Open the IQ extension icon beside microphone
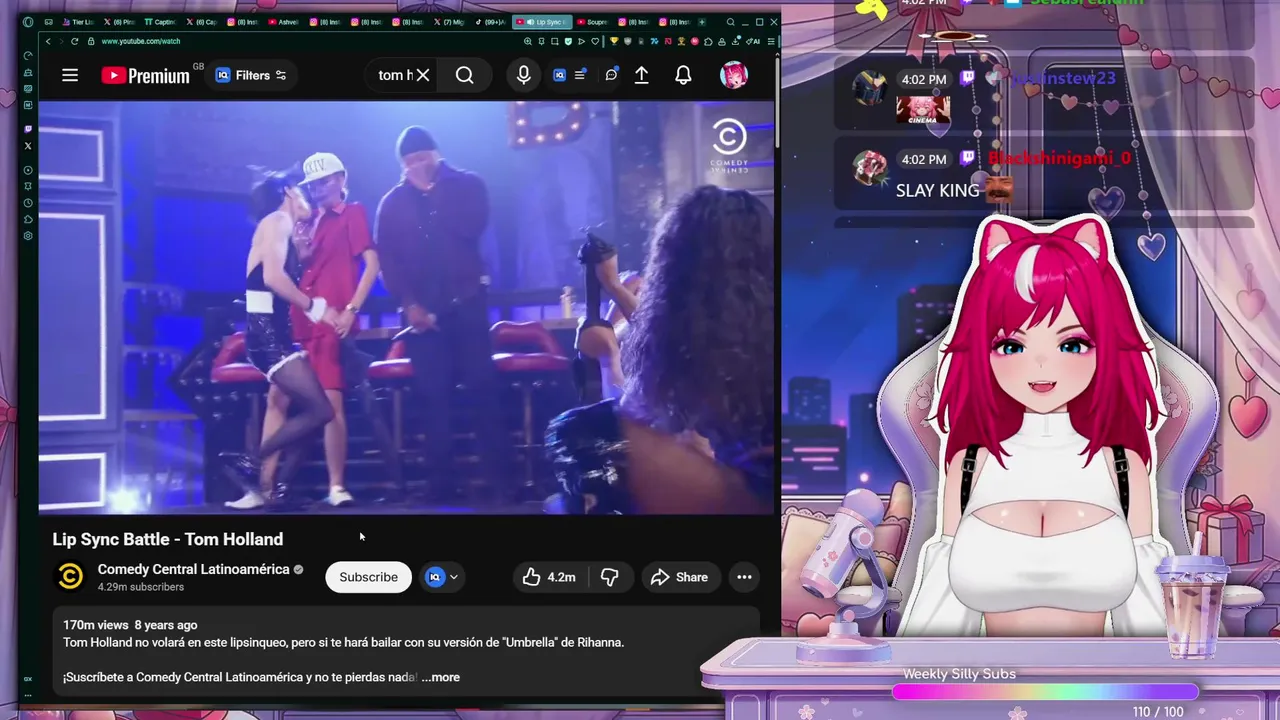 pyautogui.click(x=559, y=75)
